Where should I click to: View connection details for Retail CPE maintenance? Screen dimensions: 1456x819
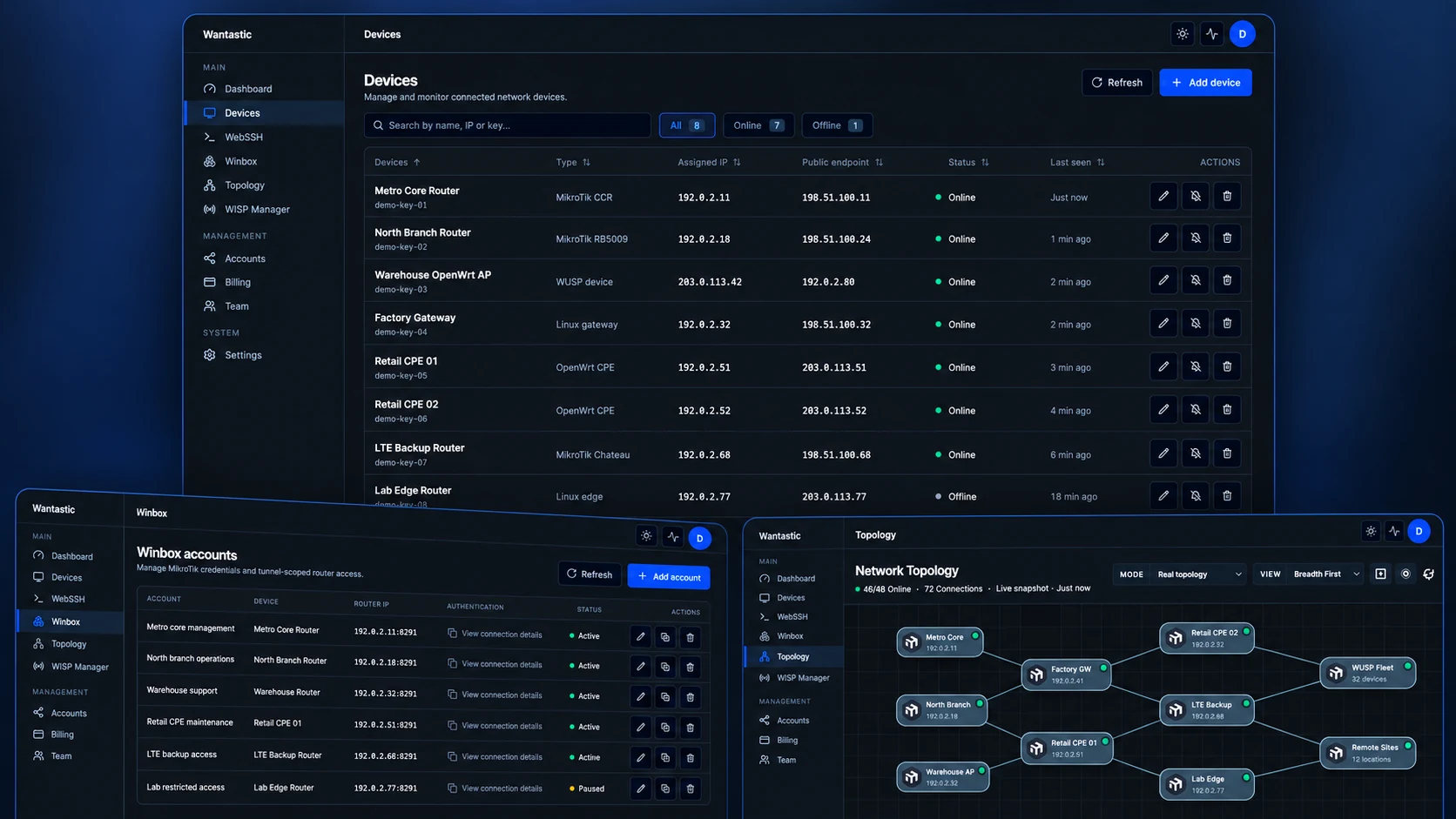click(495, 726)
